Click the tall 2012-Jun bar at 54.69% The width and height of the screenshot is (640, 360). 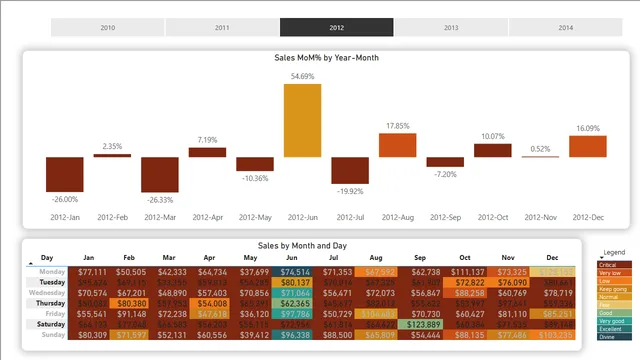coord(302,120)
